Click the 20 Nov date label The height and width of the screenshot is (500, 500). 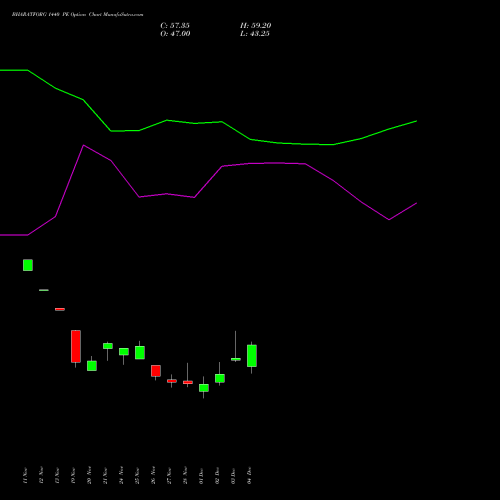click(x=89, y=475)
